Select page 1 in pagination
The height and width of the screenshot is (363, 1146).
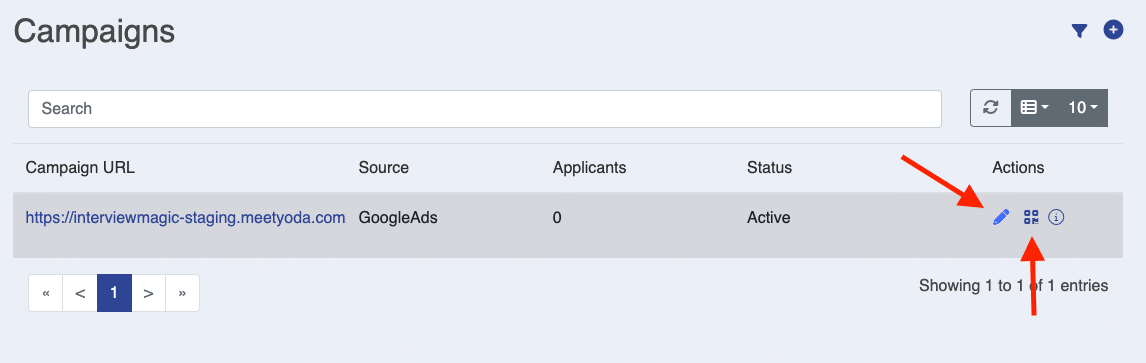114,293
